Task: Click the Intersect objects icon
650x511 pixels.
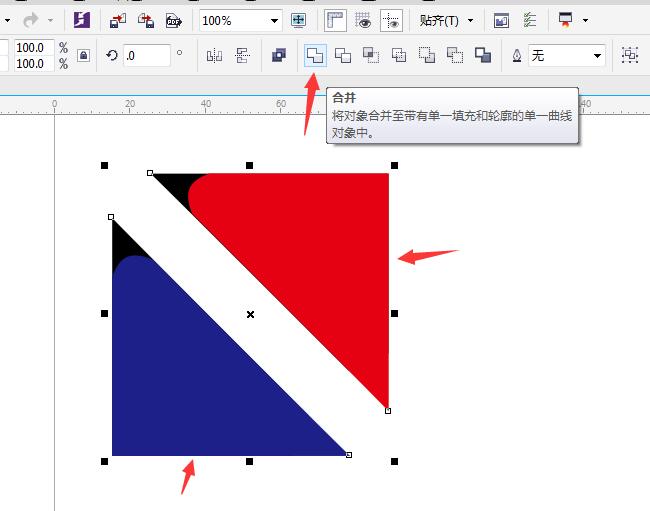Action: pyautogui.click(x=371, y=55)
